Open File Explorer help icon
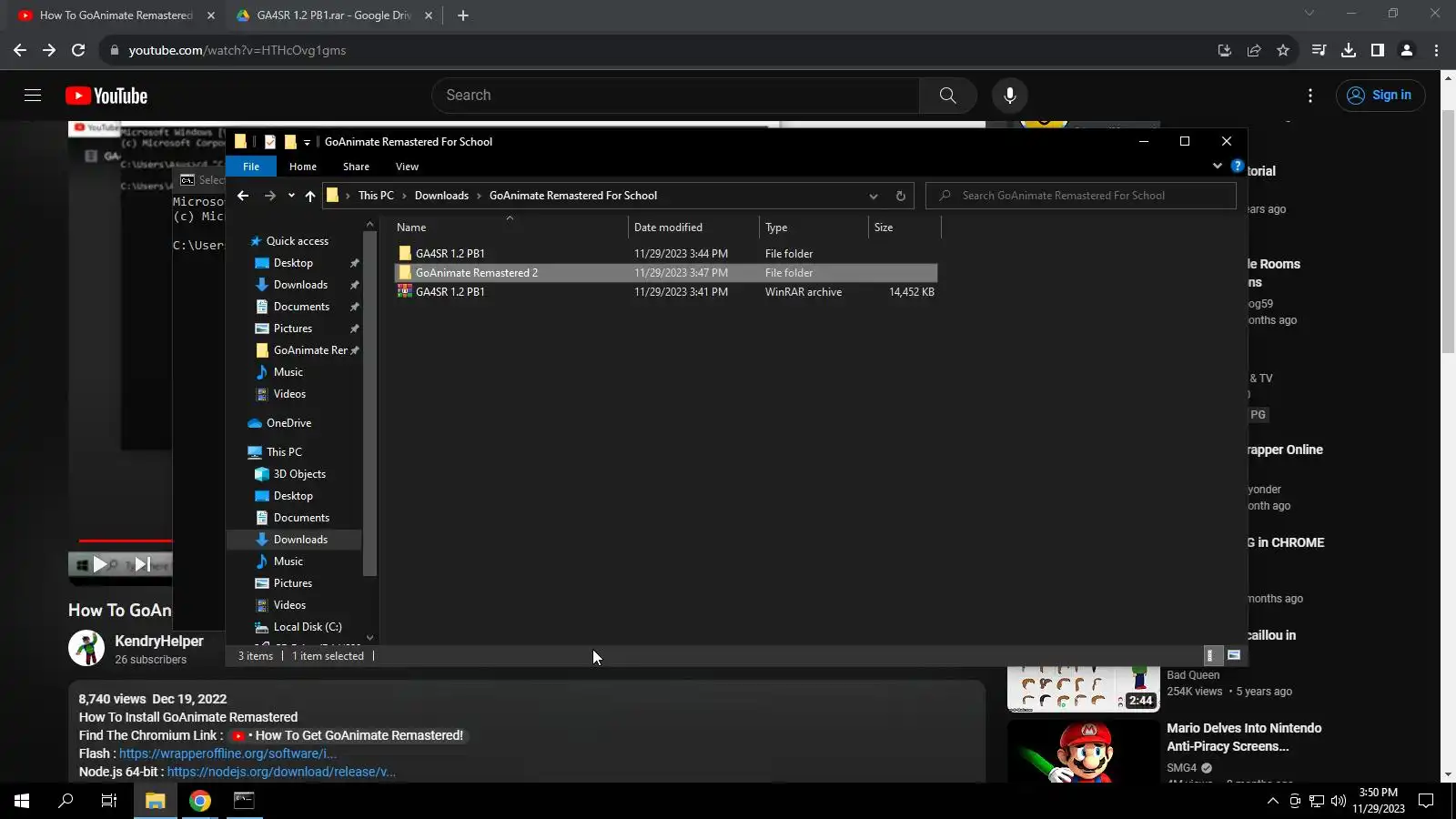The height and width of the screenshot is (819, 1456). 1238,166
